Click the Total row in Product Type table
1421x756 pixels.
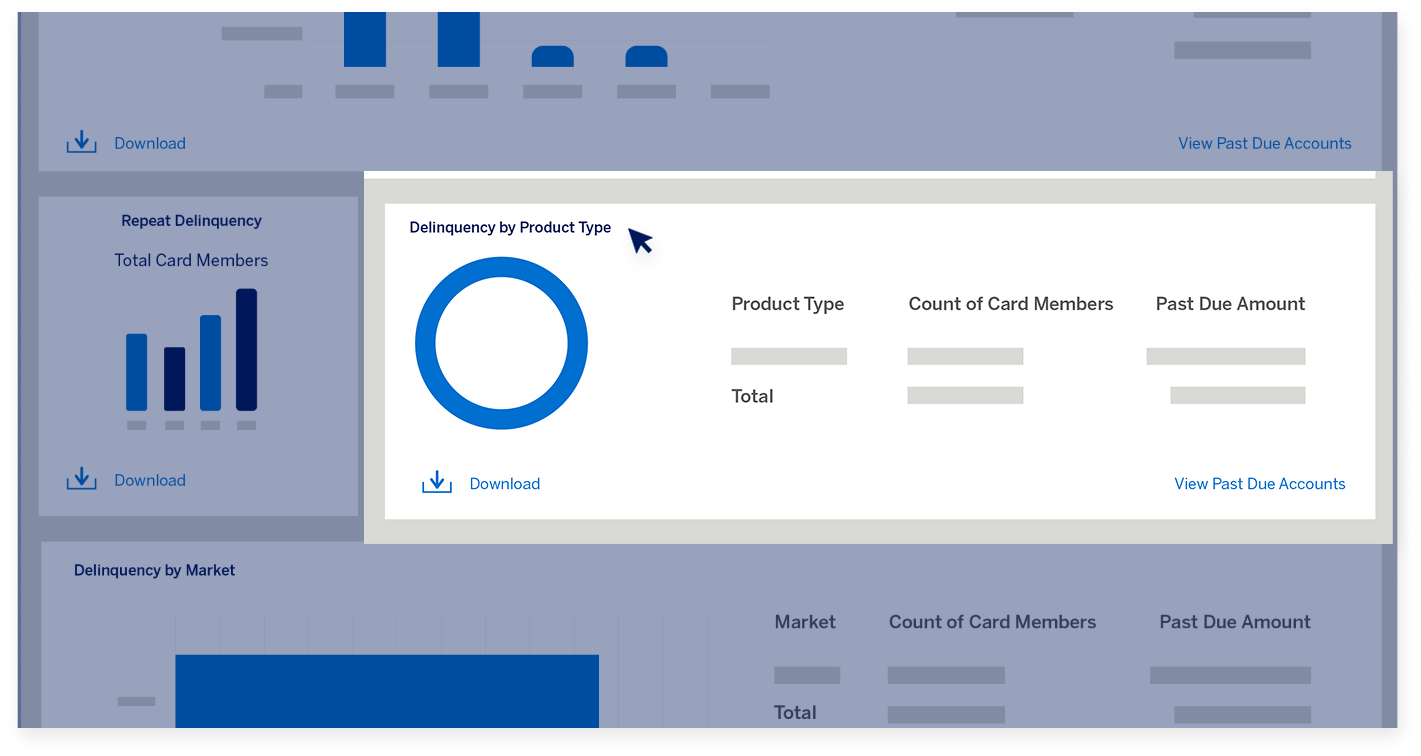(x=752, y=395)
